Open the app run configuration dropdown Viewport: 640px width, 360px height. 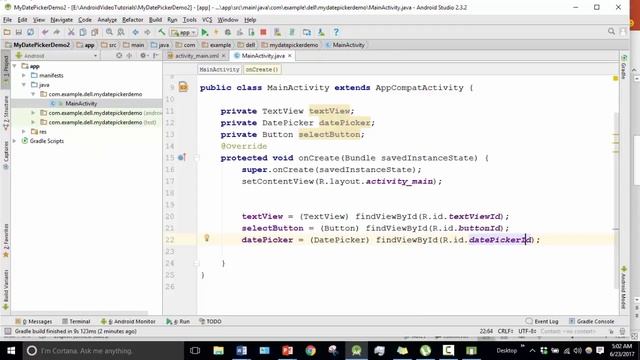(184, 32)
